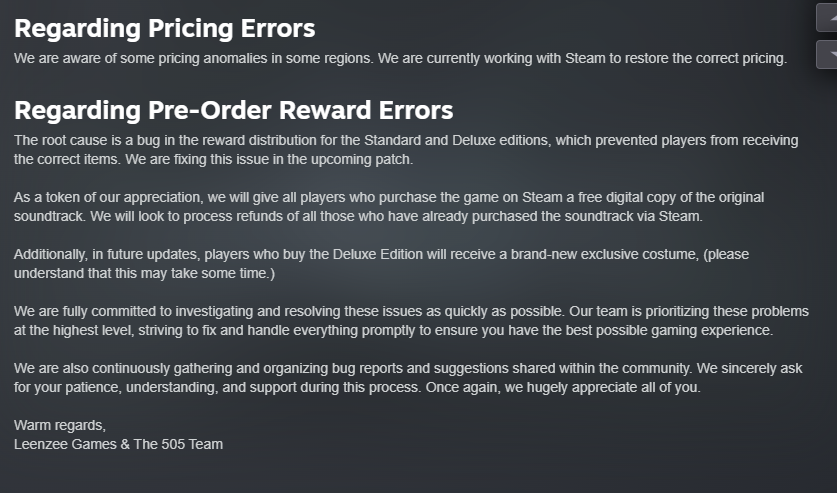Viewport: 837px width, 493px height.
Task: Click the paragraph starting "We are also continuously"
Action: 402,377
